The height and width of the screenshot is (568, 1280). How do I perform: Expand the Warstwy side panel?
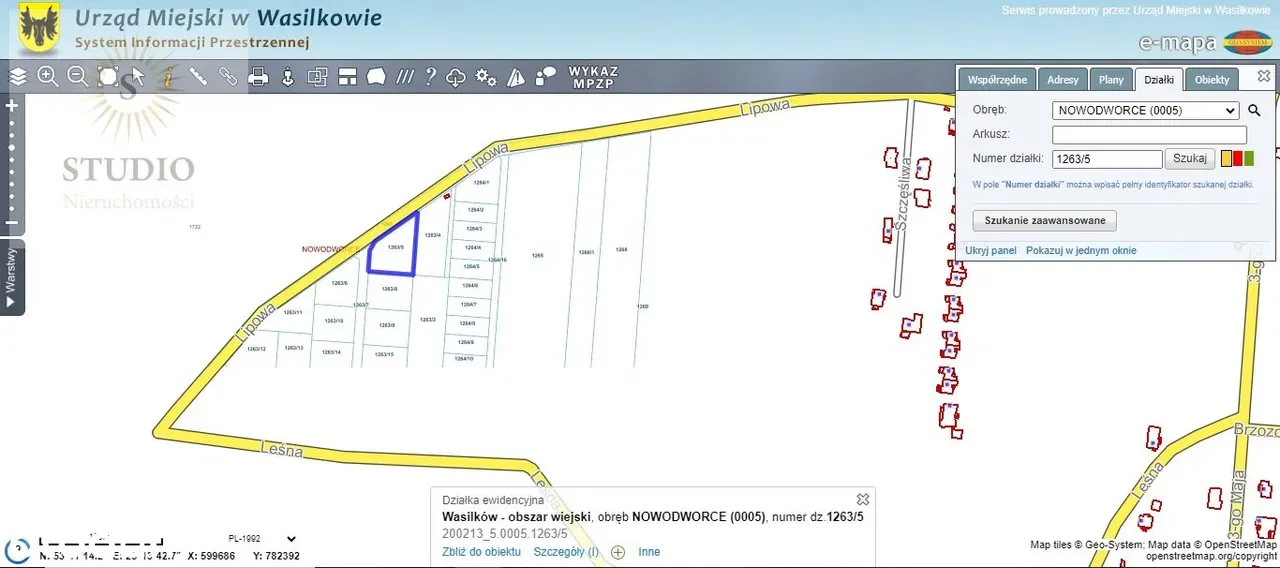[12, 277]
